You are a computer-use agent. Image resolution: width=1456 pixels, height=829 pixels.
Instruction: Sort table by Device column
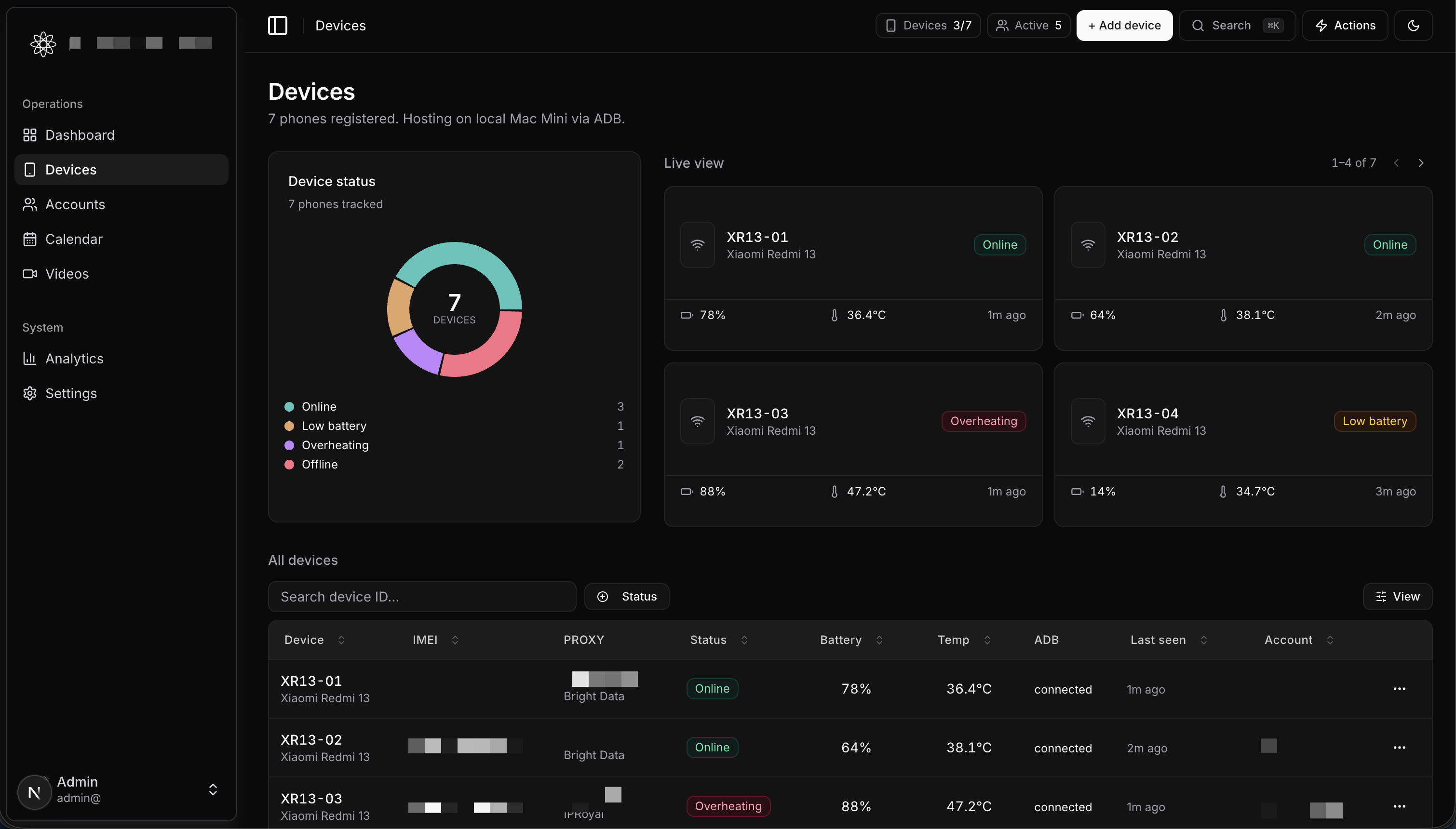point(314,640)
